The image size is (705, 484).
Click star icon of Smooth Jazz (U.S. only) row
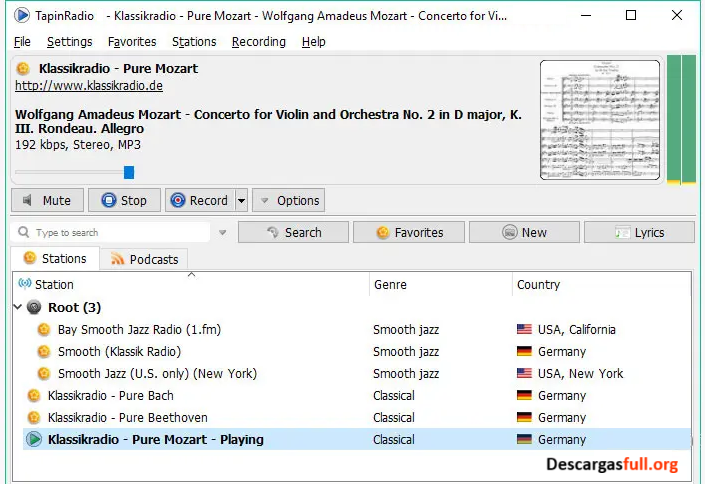[44, 374]
